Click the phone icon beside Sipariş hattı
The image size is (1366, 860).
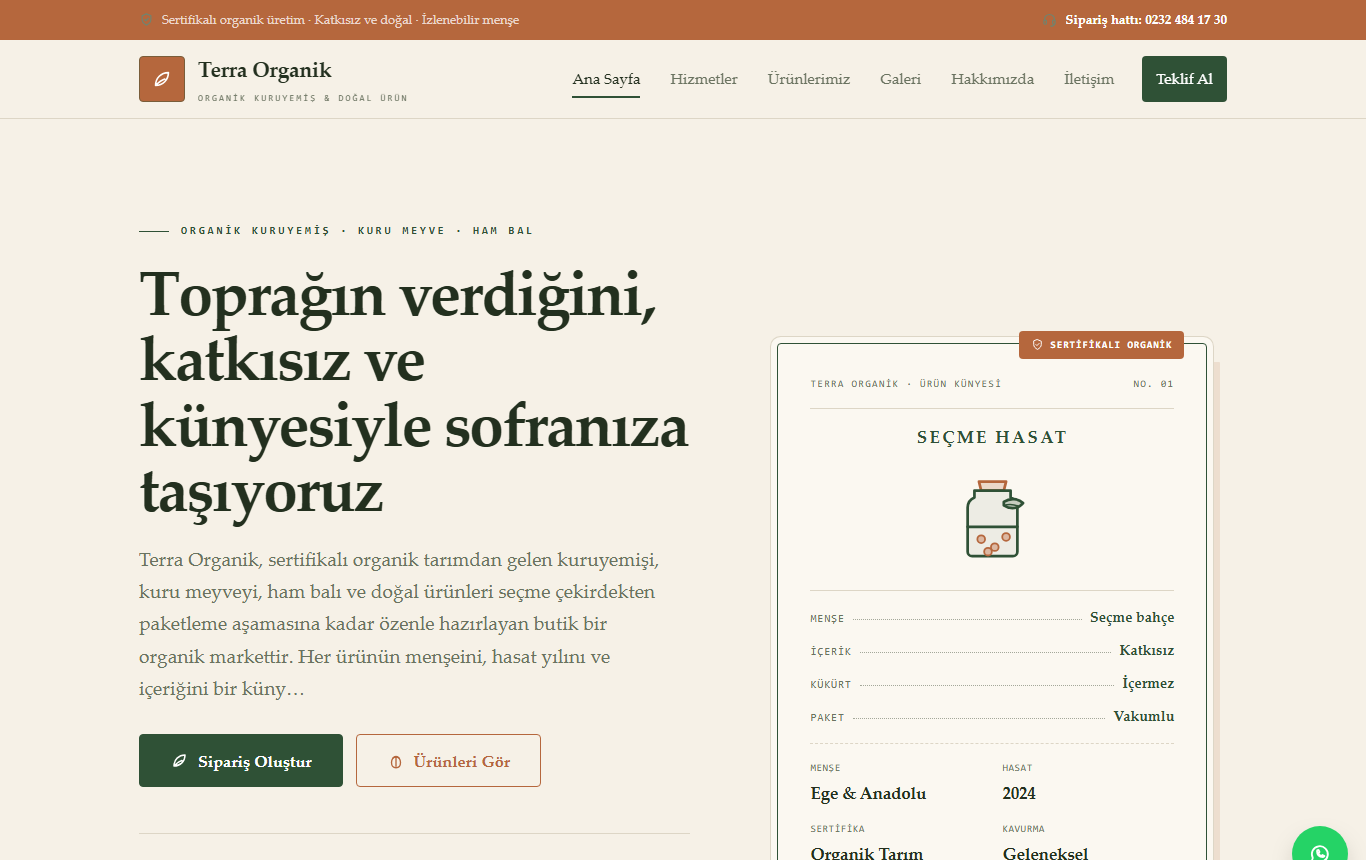pyautogui.click(x=1049, y=20)
